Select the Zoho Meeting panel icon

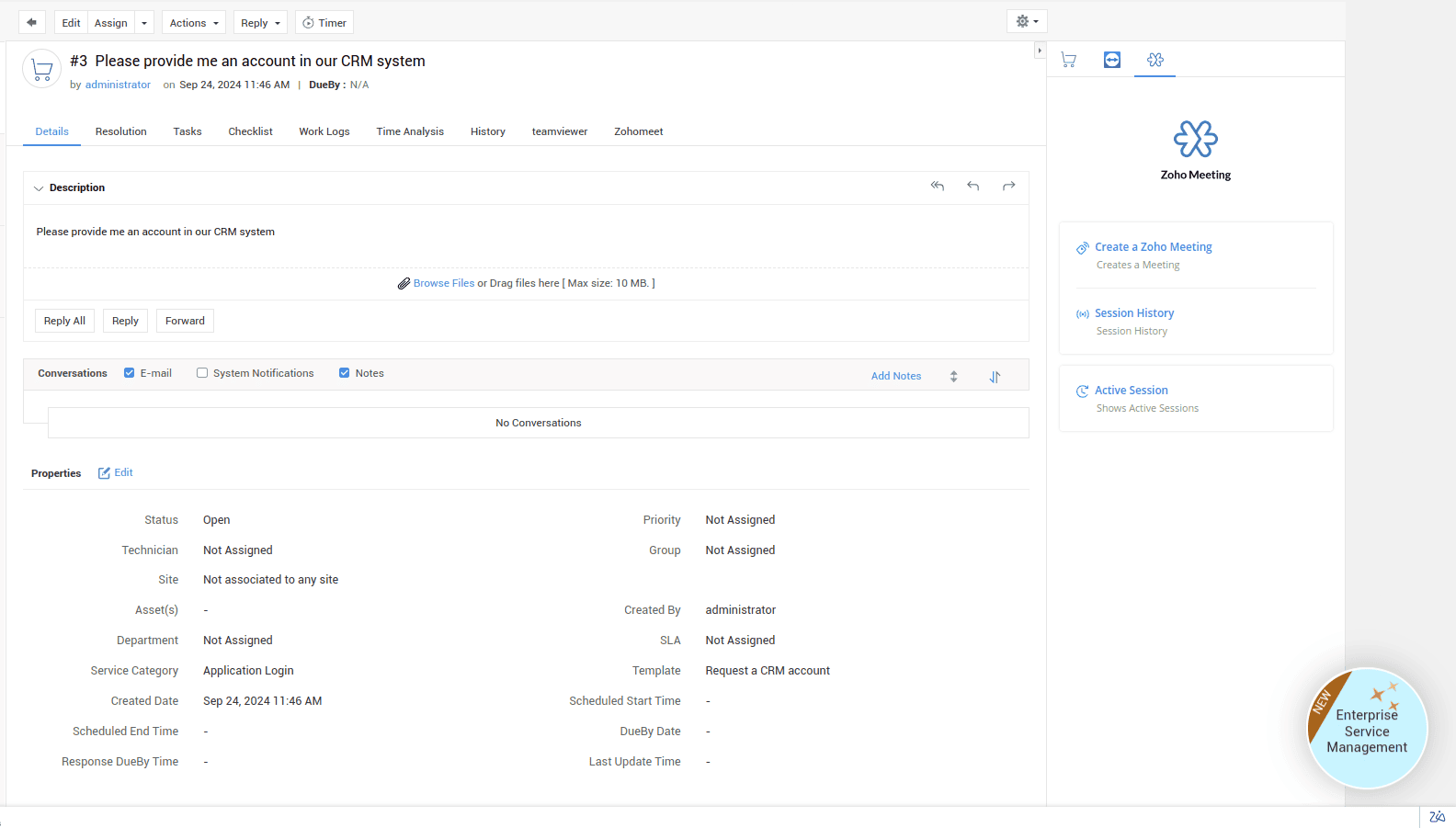point(1155,60)
